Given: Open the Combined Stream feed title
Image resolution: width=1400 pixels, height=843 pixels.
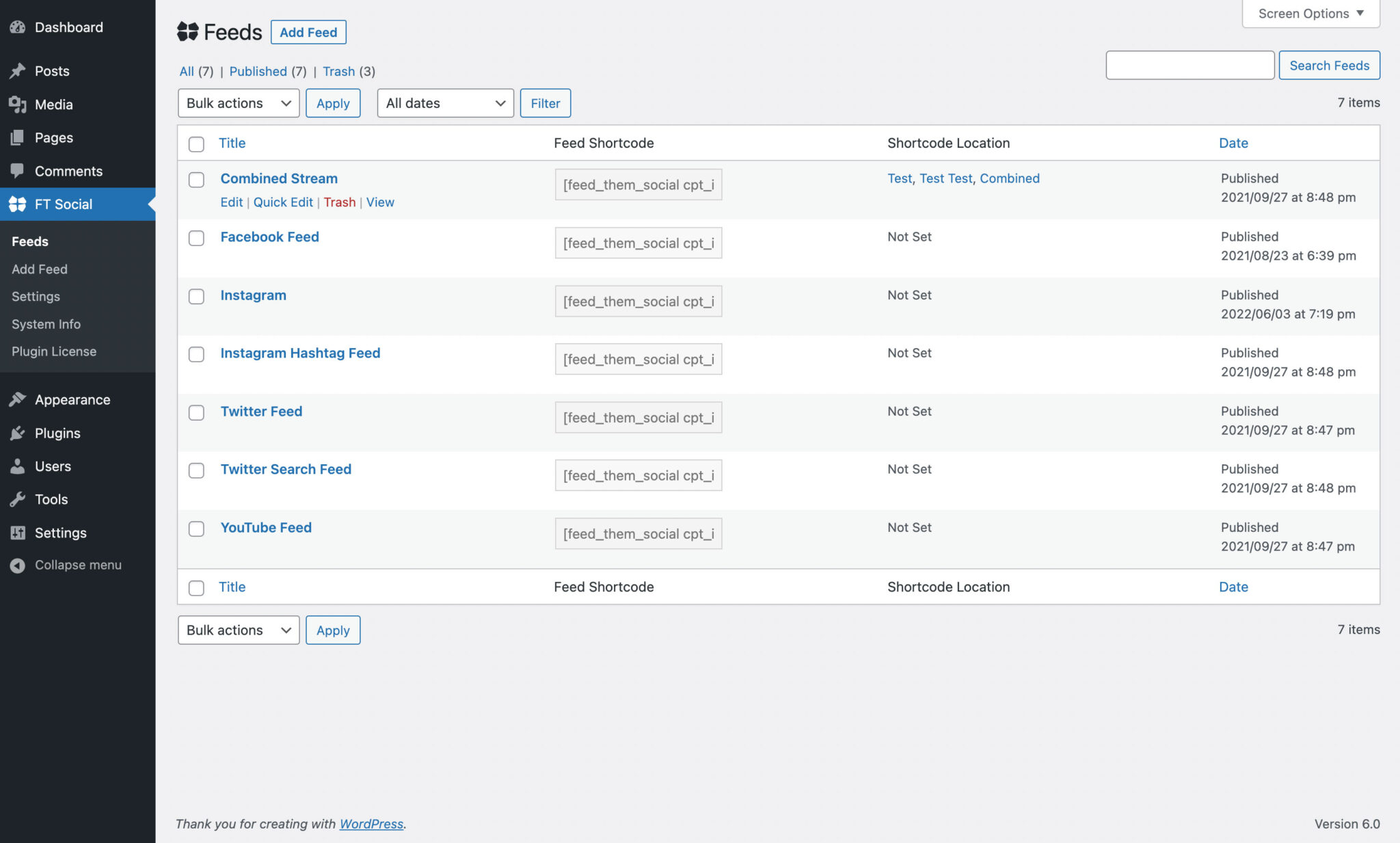Looking at the screenshot, I should click(x=279, y=178).
